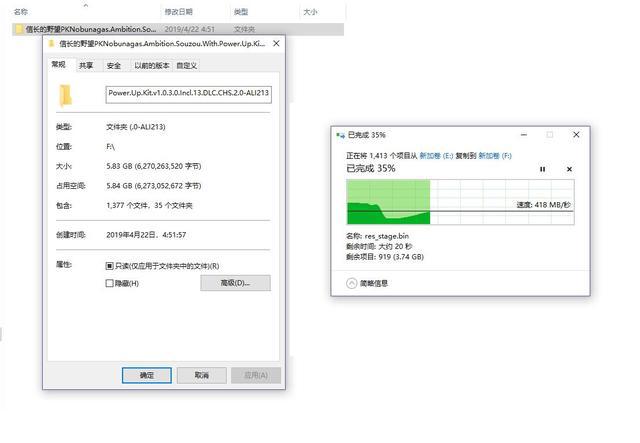
Task: Click the copy progress speed graph
Action: 460,202
